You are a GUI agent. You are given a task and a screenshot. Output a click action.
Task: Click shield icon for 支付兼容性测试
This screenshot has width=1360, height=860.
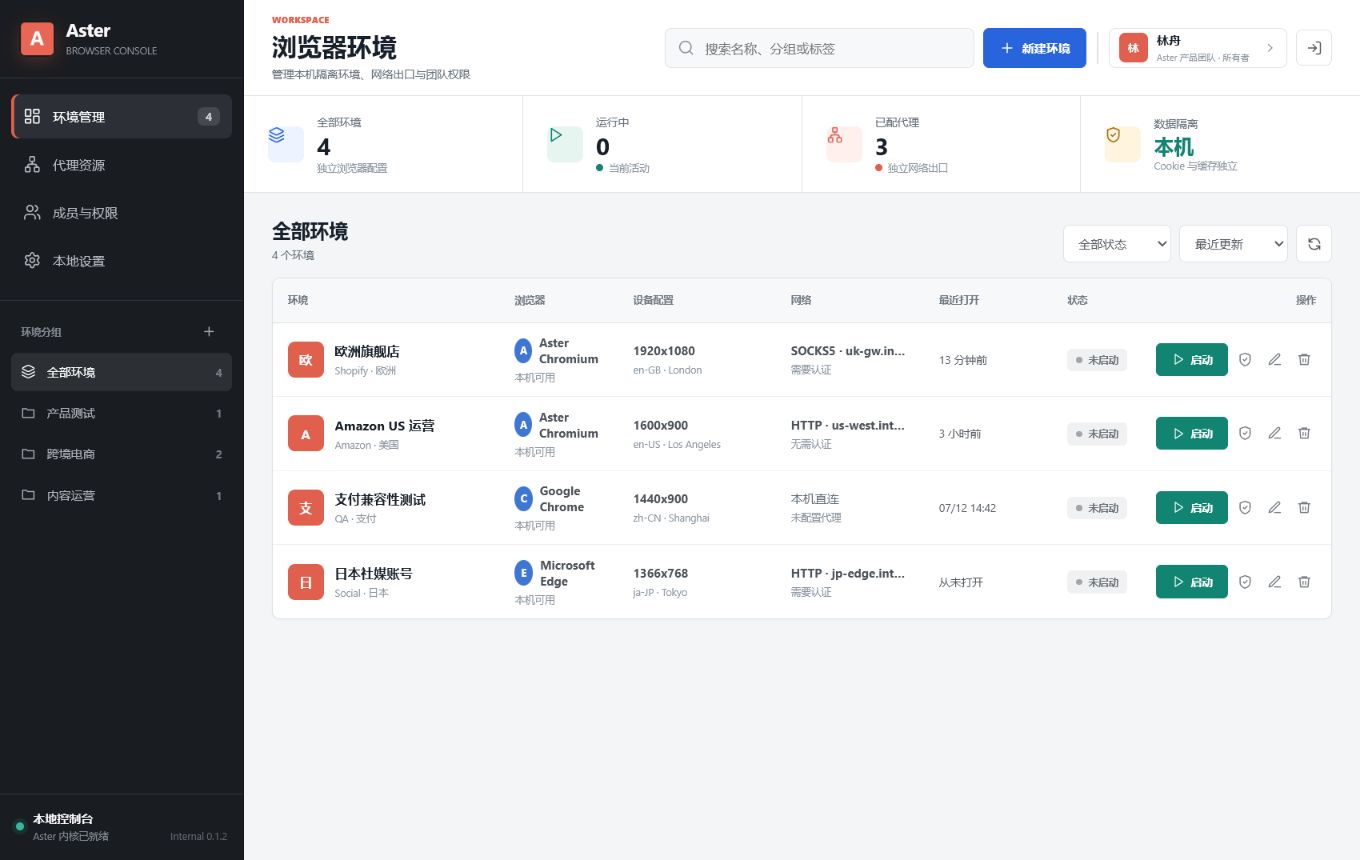point(1245,507)
